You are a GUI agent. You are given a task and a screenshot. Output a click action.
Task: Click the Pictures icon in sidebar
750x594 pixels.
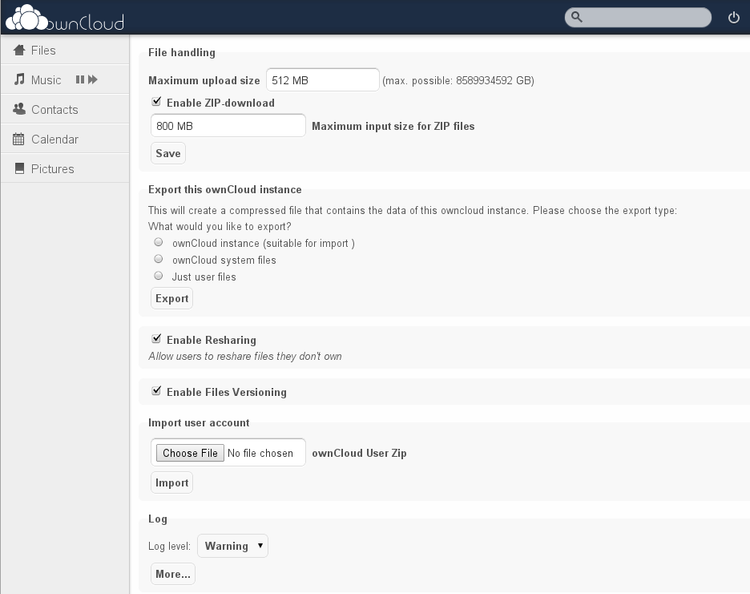click(18, 169)
